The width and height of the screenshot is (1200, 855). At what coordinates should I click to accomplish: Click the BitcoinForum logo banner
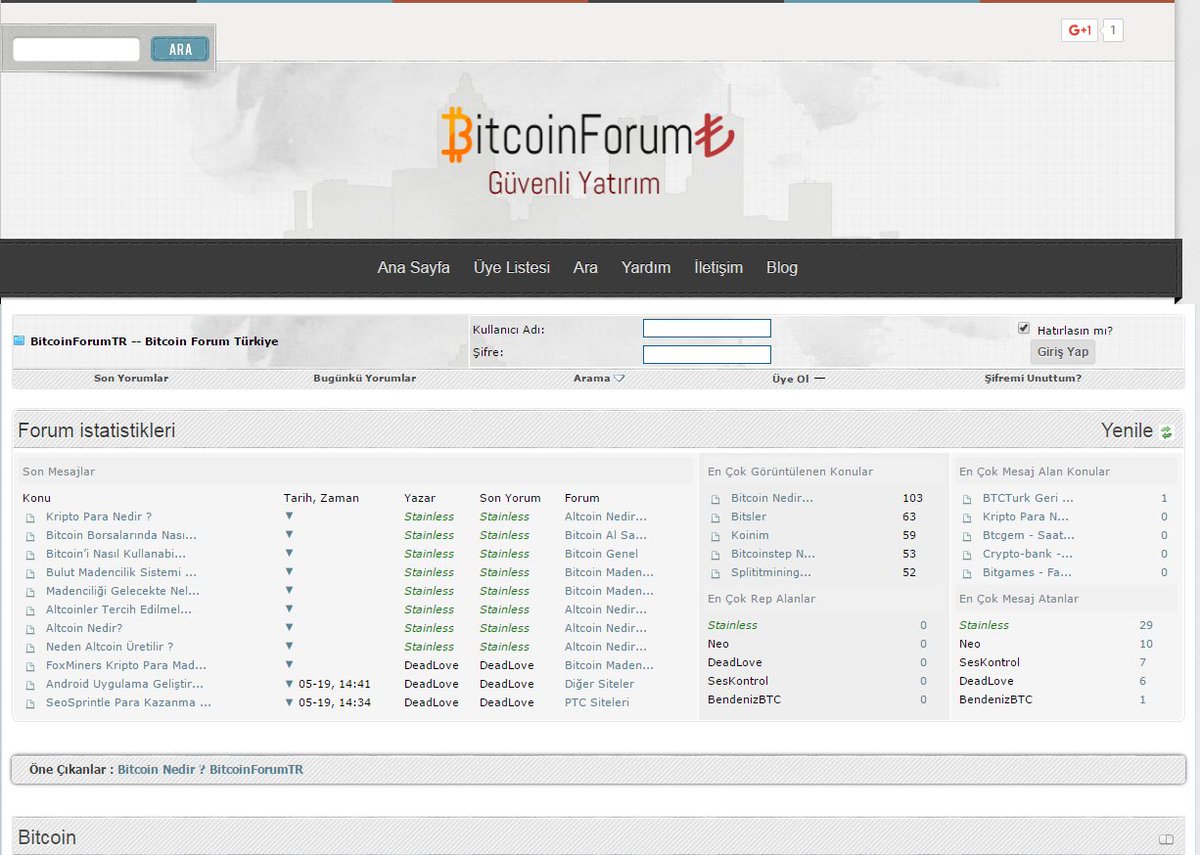(x=587, y=150)
